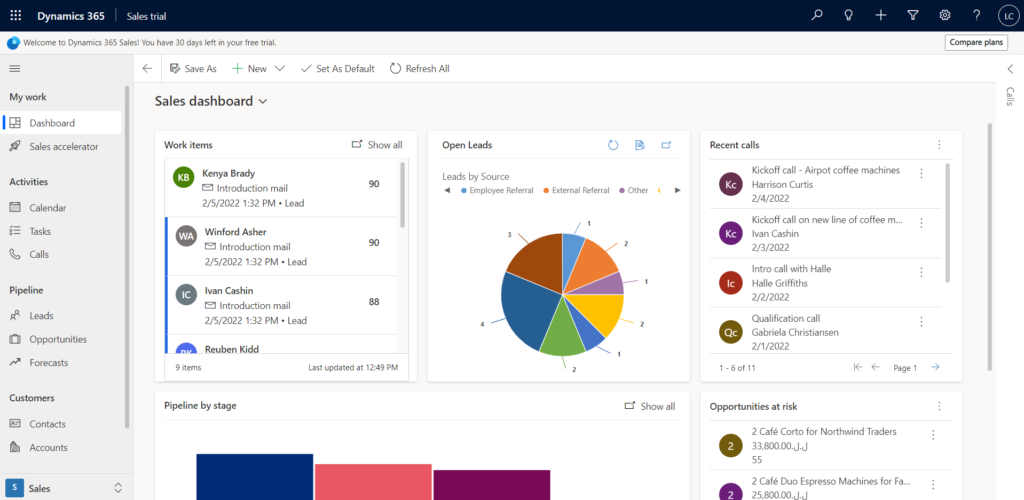Open Accounts in the sidebar
The height and width of the screenshot is (500, 1024).
pyautogui.click(x=61, y=448)
